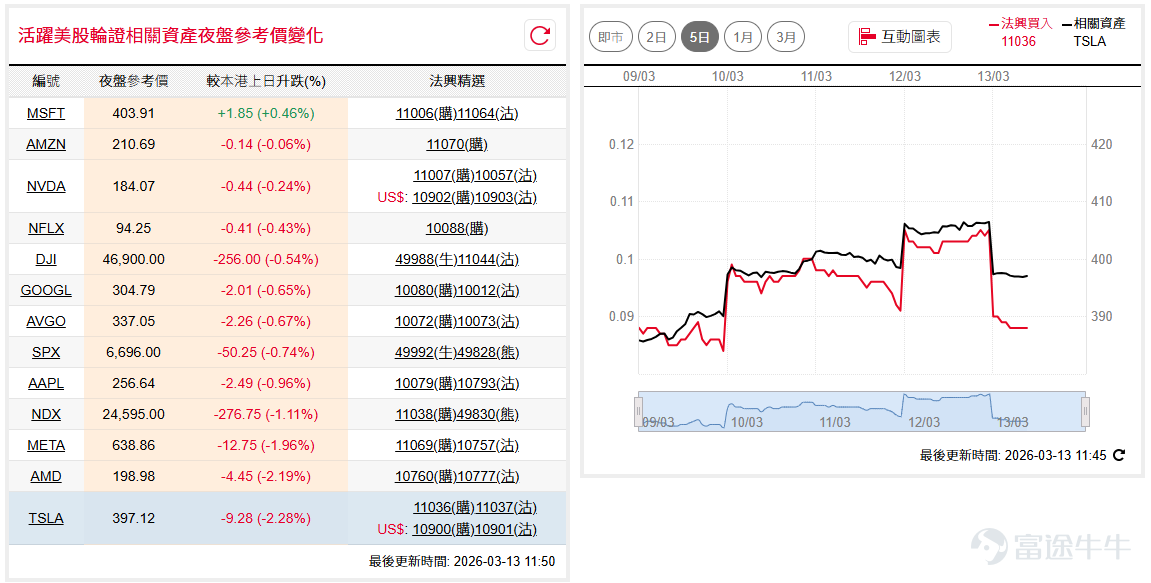Open the GOOGL ticker link
1151x583 pixels.
[46, 290]
